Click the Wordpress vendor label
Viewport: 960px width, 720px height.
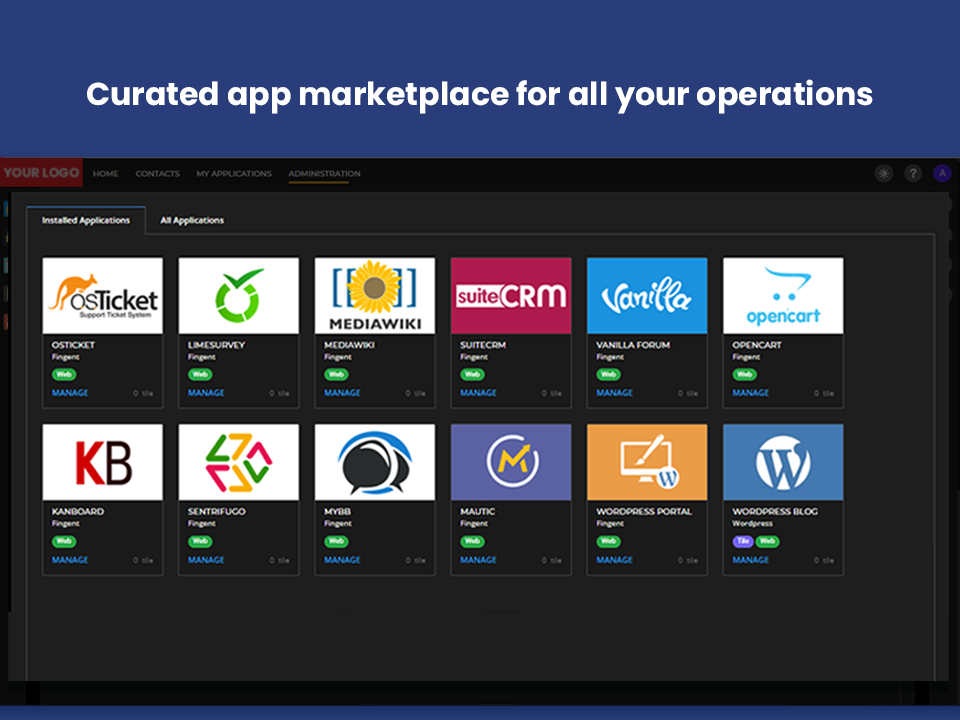coord(752,523)
